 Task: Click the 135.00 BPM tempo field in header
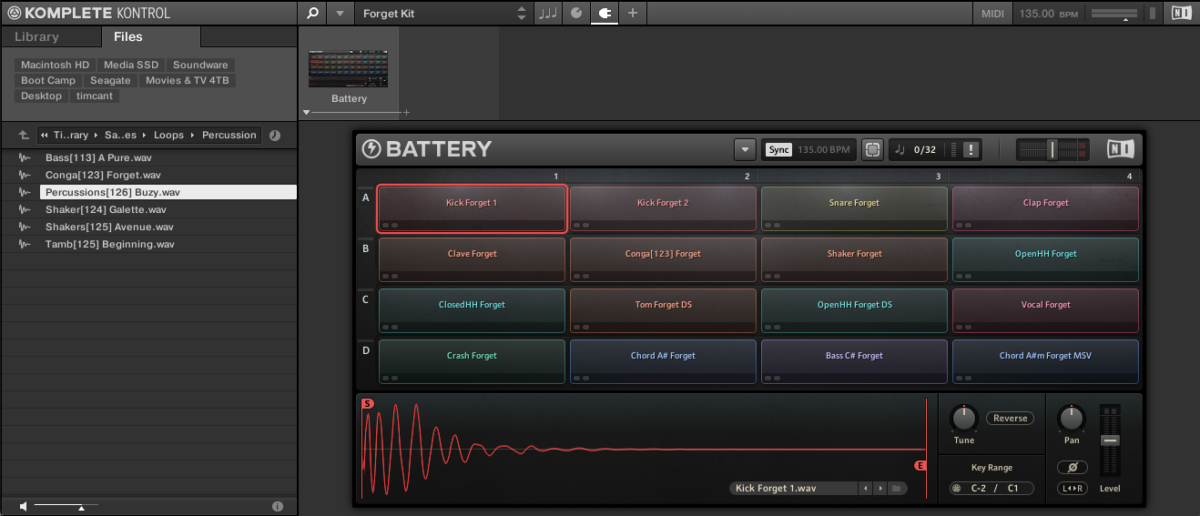1049,13
